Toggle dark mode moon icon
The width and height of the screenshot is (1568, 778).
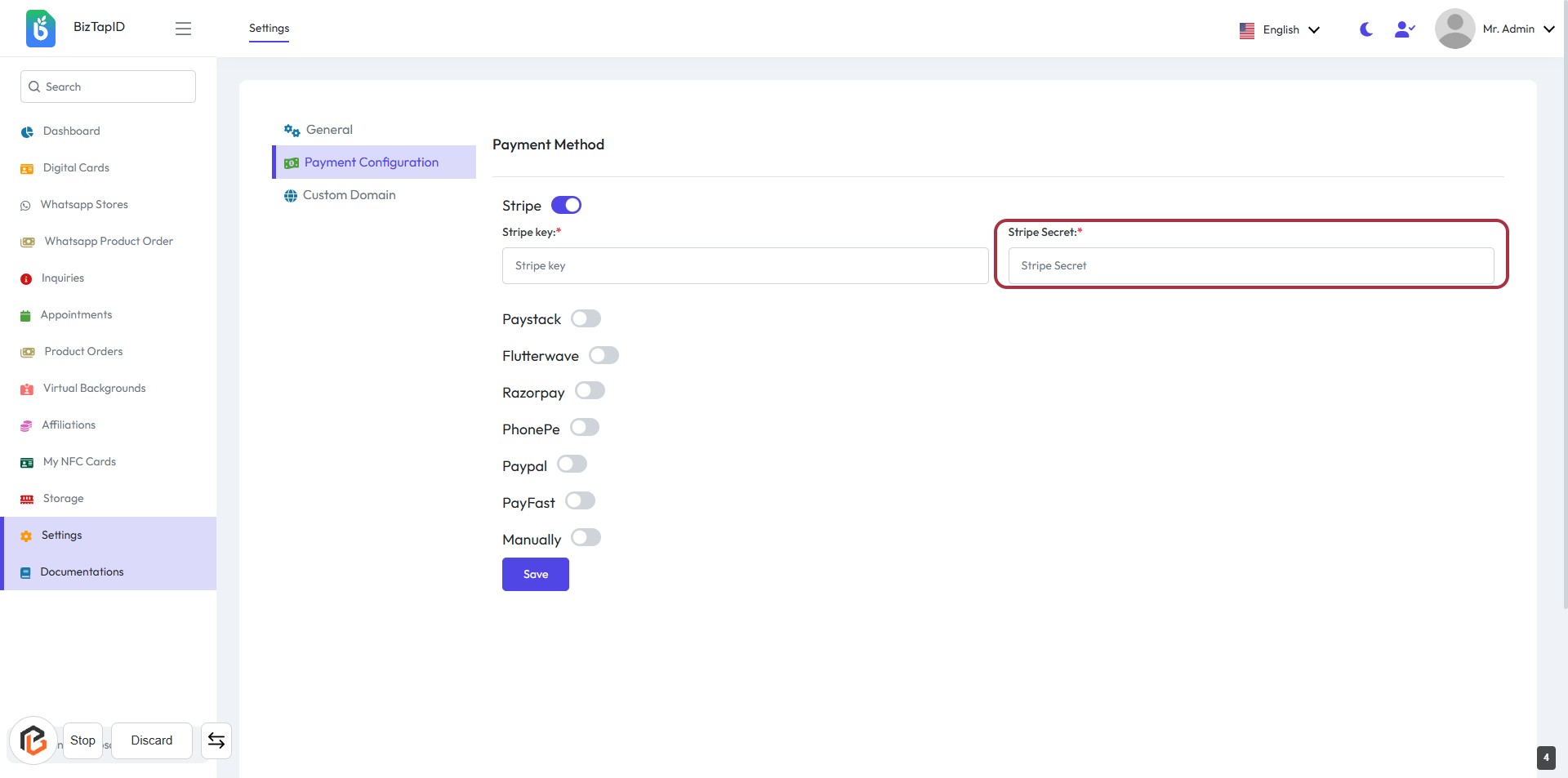coord(1365,29)
